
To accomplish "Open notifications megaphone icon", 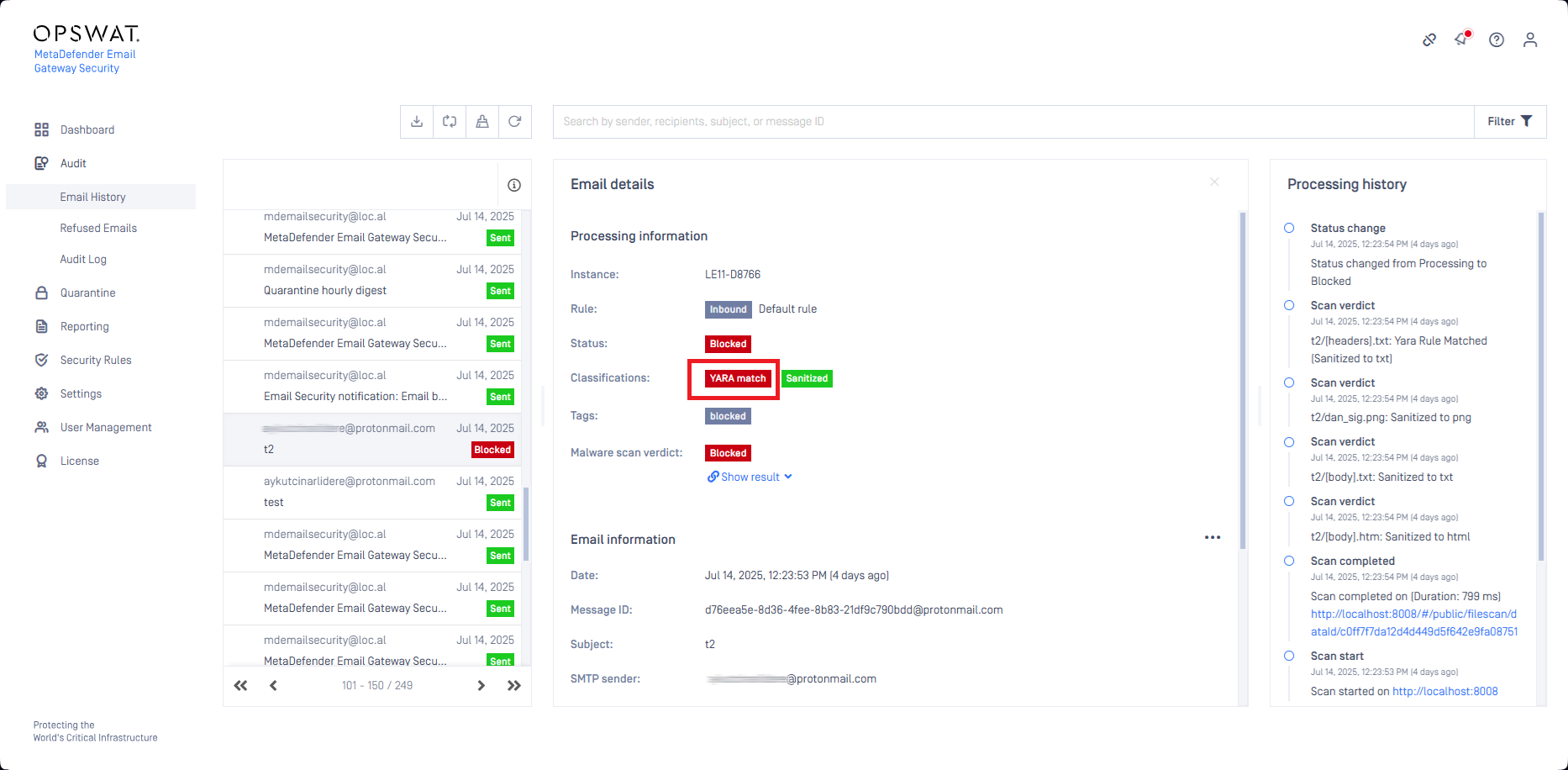I will pos(1463,40).
